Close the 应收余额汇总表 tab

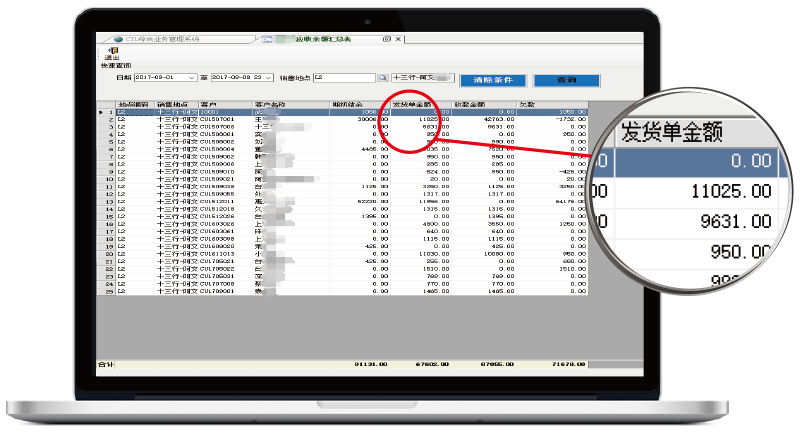398,39
